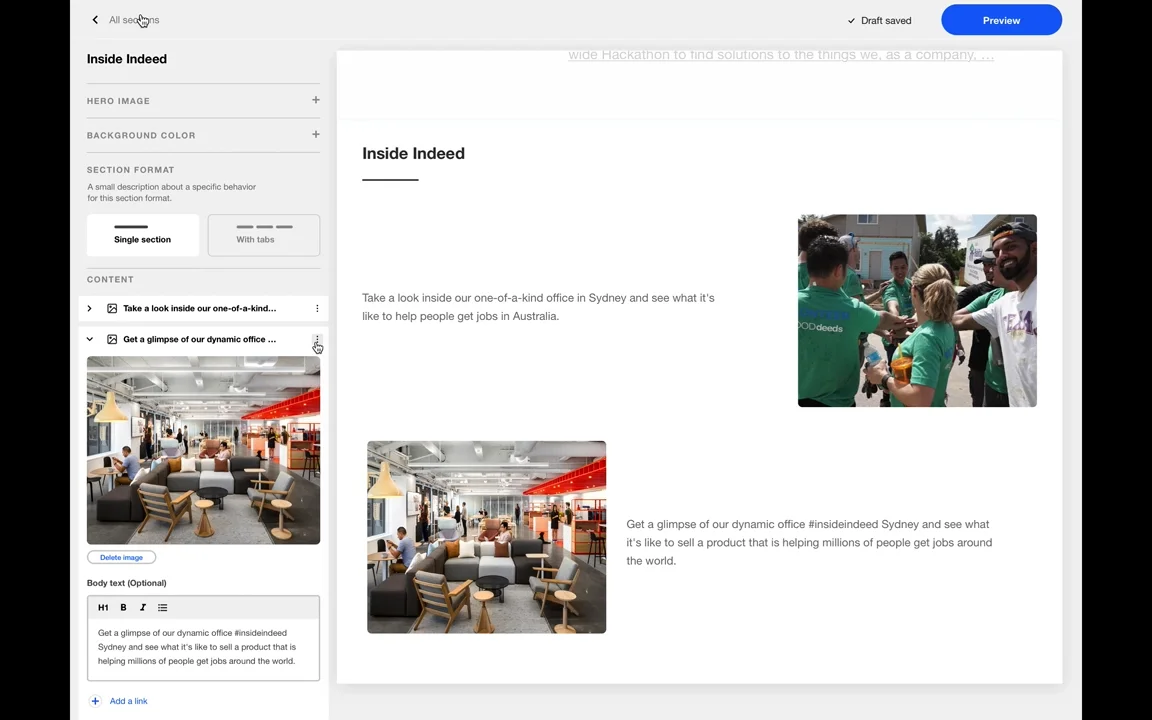Screen dimensions: 1152x720
Task: Click the Draft saved checkmark icon
Action: tap(851, 21)
